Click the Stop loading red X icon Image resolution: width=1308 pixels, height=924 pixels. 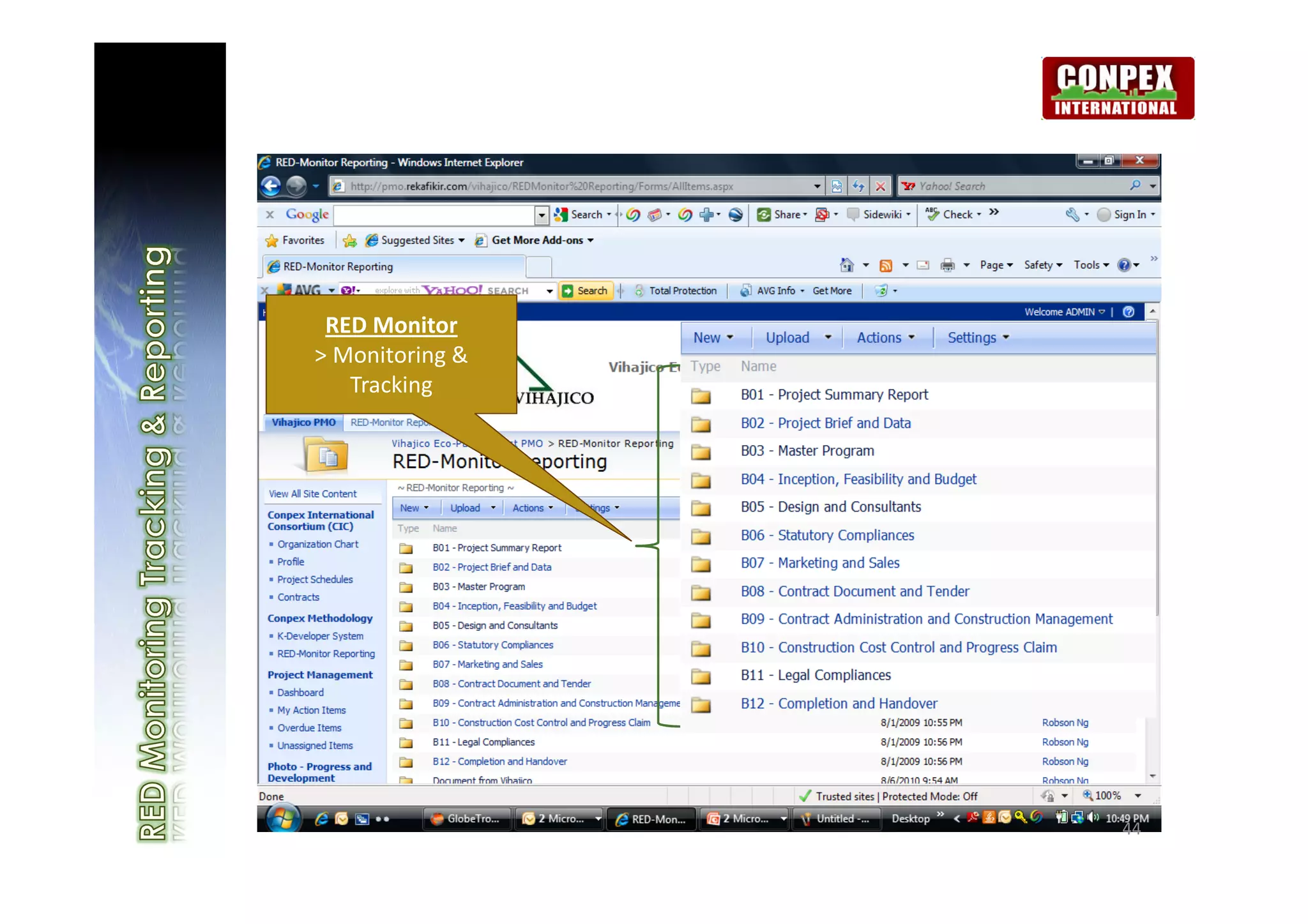(x=880, y=186)
